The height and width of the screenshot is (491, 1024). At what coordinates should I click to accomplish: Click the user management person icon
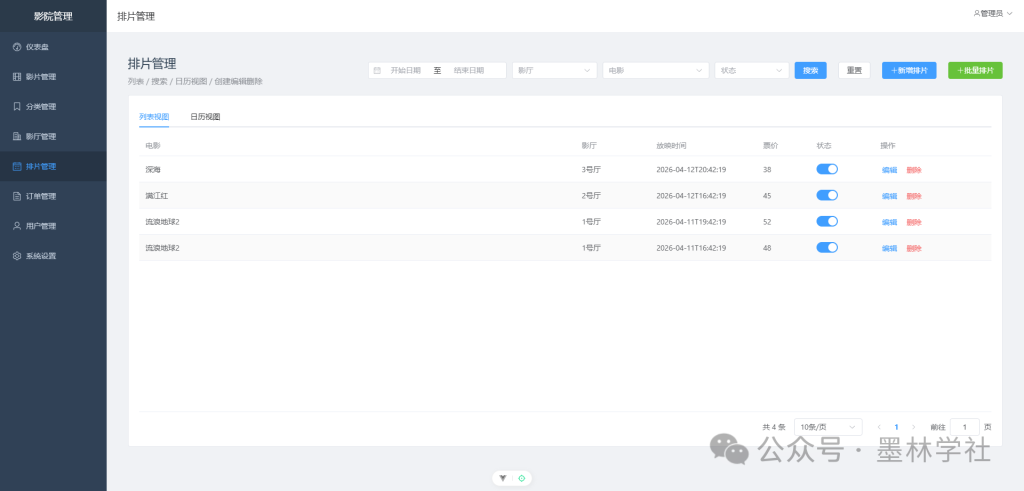click(17, 226)
